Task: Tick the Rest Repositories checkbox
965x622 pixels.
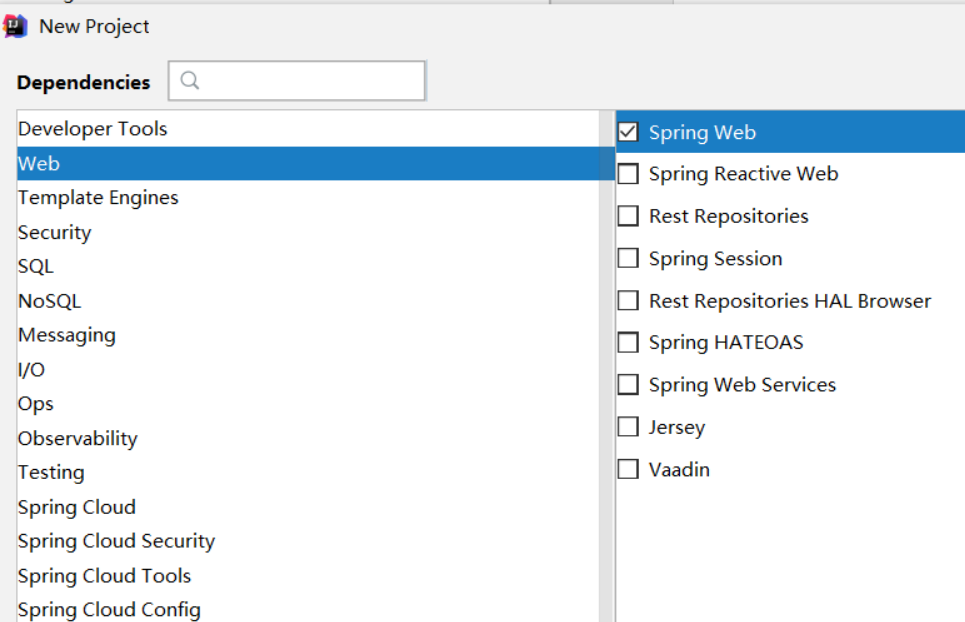Action: tap(628, 216)
